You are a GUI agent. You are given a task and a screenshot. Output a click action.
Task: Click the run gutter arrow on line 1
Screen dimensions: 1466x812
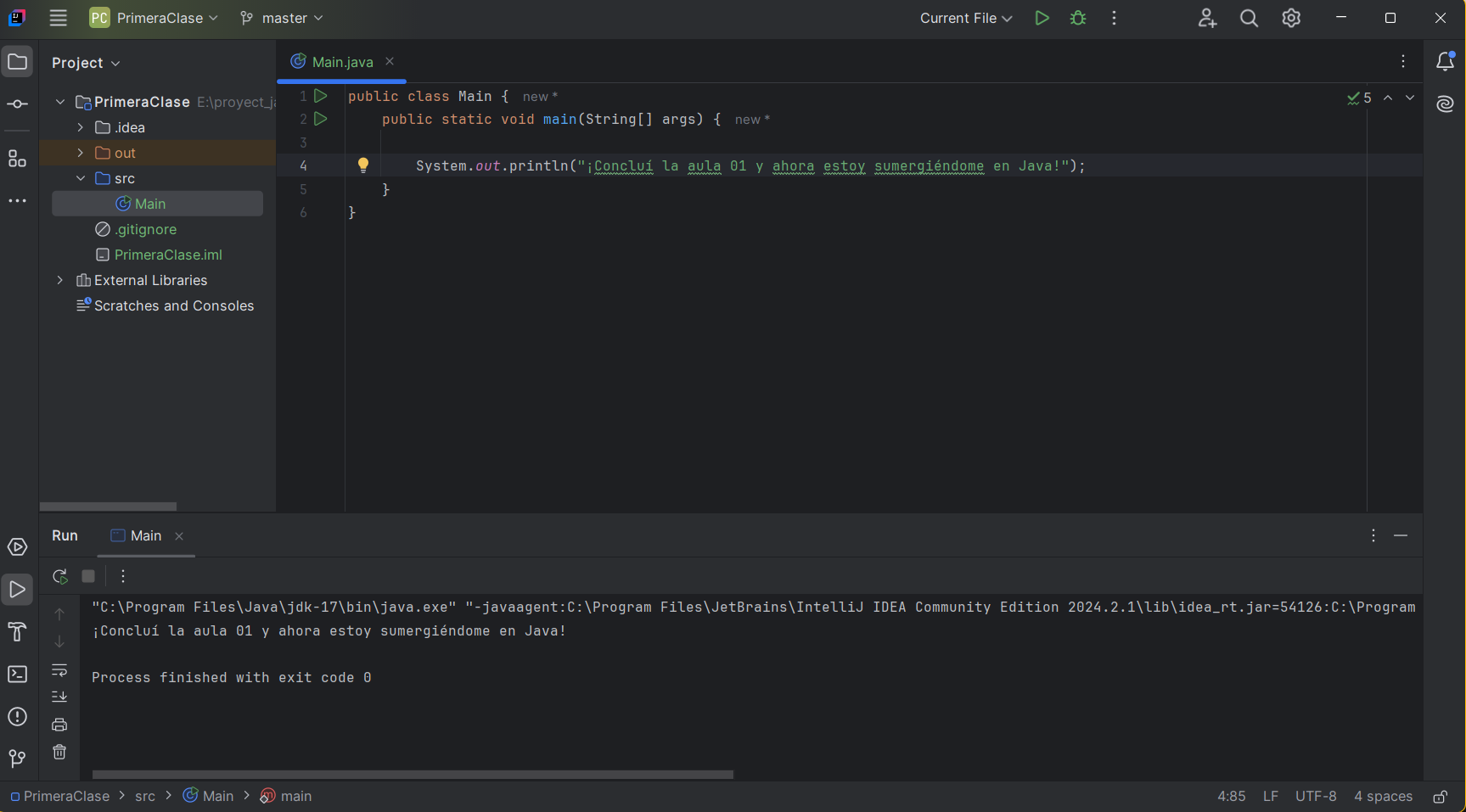coord(321,96)
